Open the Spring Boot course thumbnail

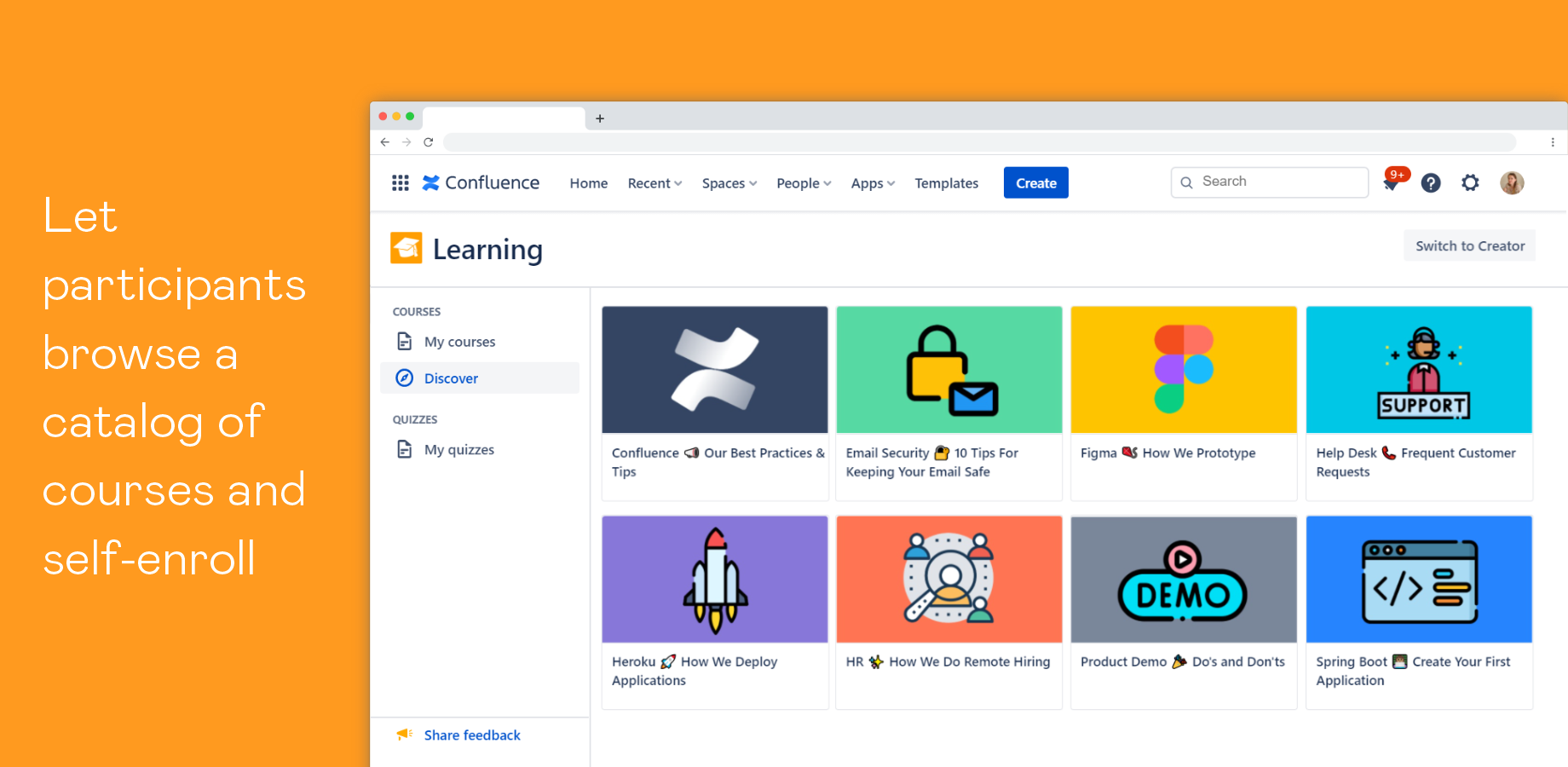tap(1419, 580)
